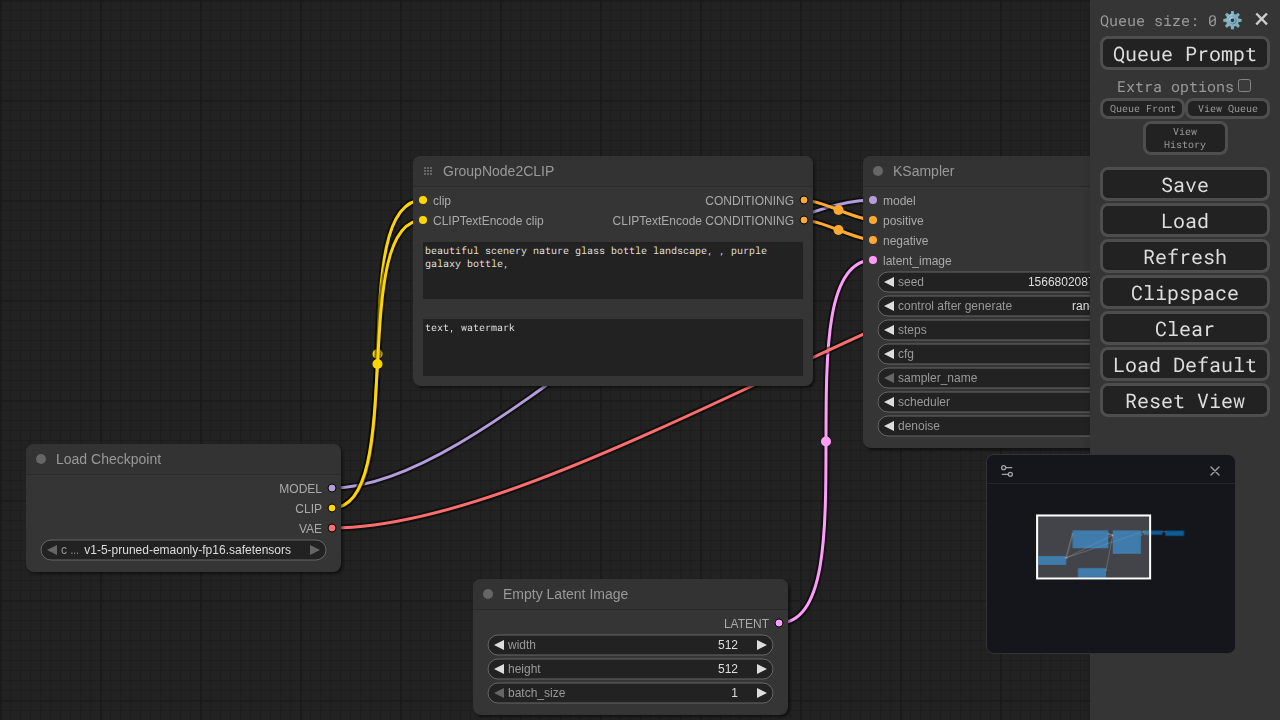
Task: Select next checkpoint with right arrow
Action: tap(314, 550)
